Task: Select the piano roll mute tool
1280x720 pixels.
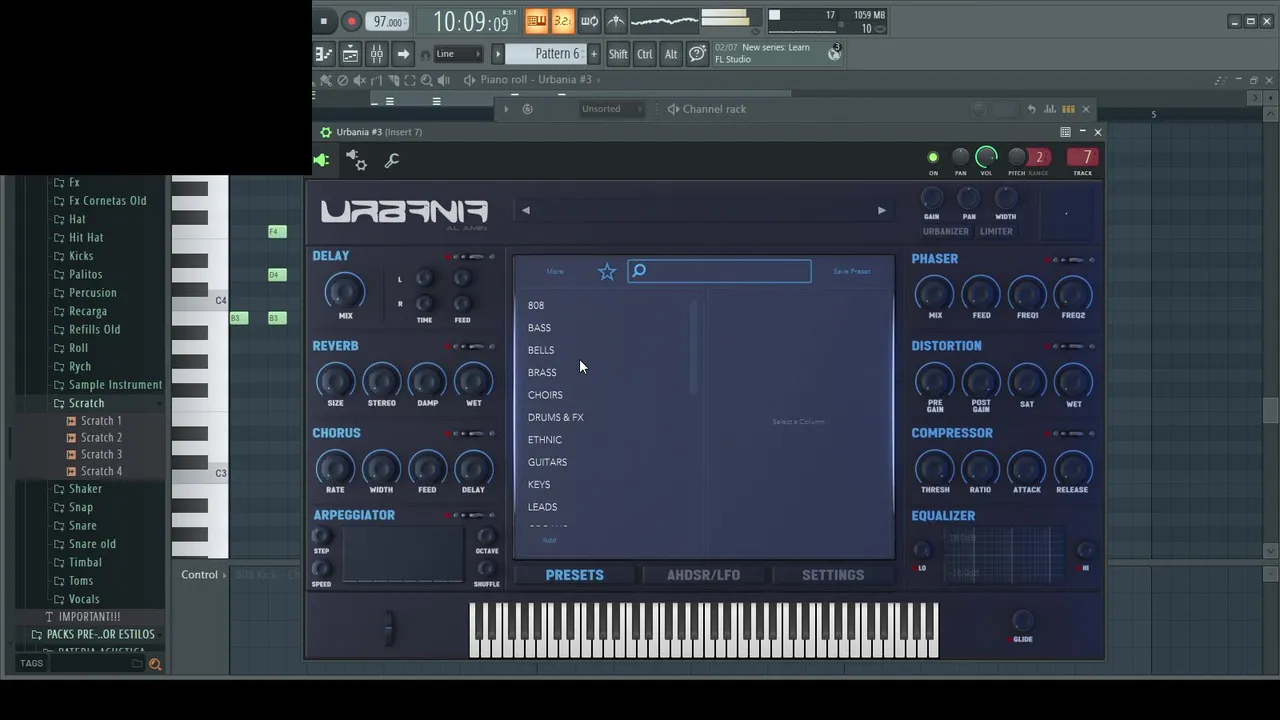Action: click(x=359, y=80)
